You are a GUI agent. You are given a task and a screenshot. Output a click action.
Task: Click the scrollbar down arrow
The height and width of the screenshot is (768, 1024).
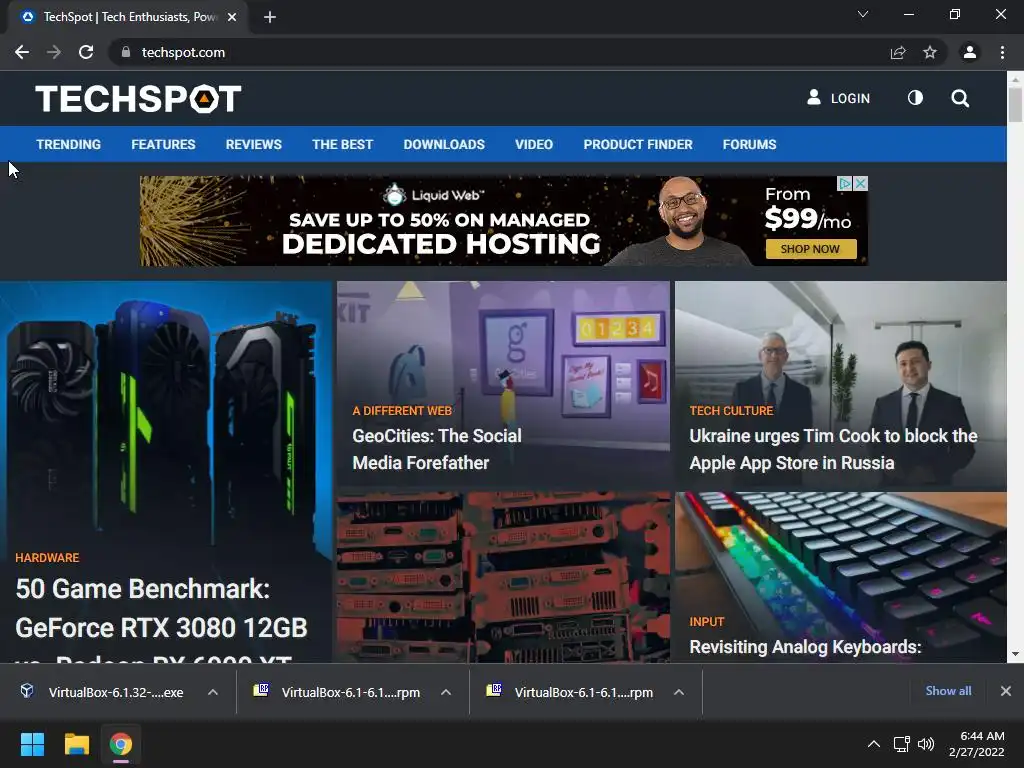(1015, 654)
